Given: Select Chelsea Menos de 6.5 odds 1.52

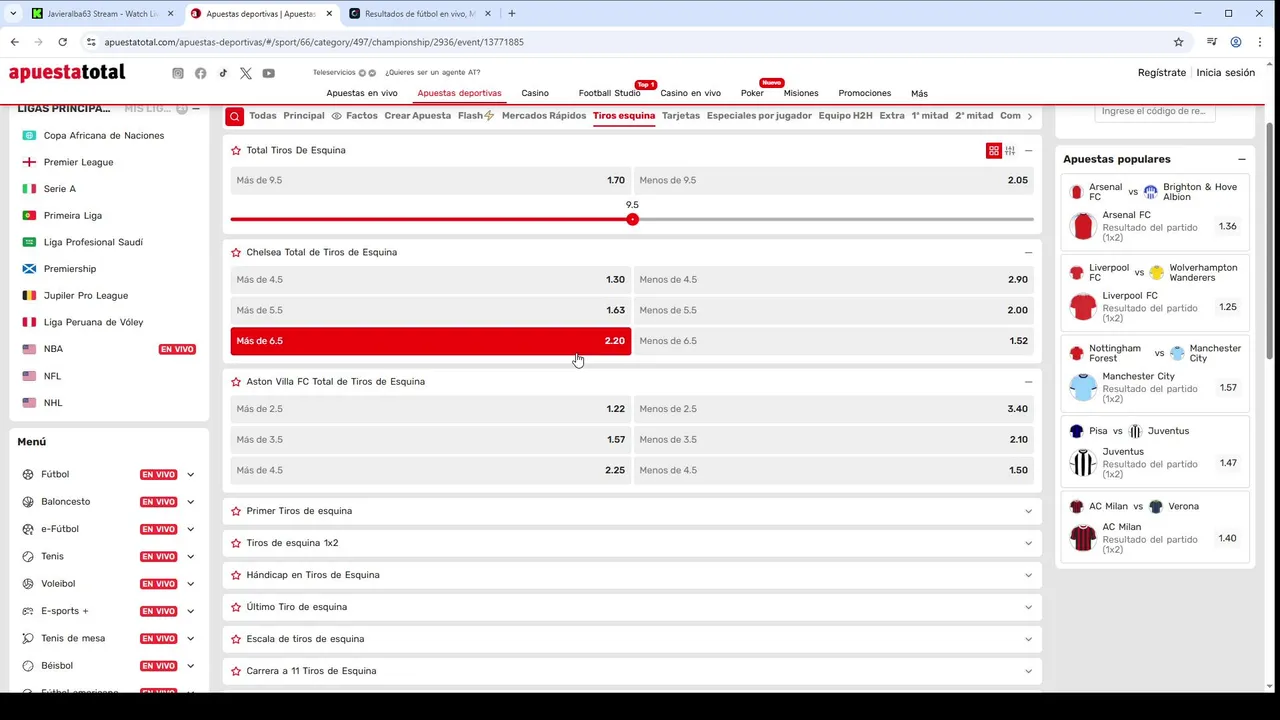Looking at the screenshot, I should click(x=833, y=341).
